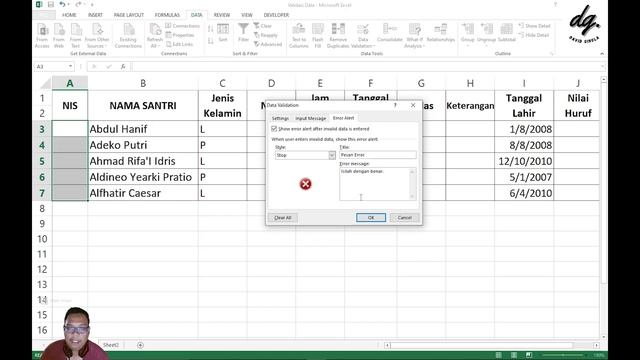The height and width of the screenshot is (360, 640).
Task: Open Advanced filter options
Action: (x=268, y=44)
